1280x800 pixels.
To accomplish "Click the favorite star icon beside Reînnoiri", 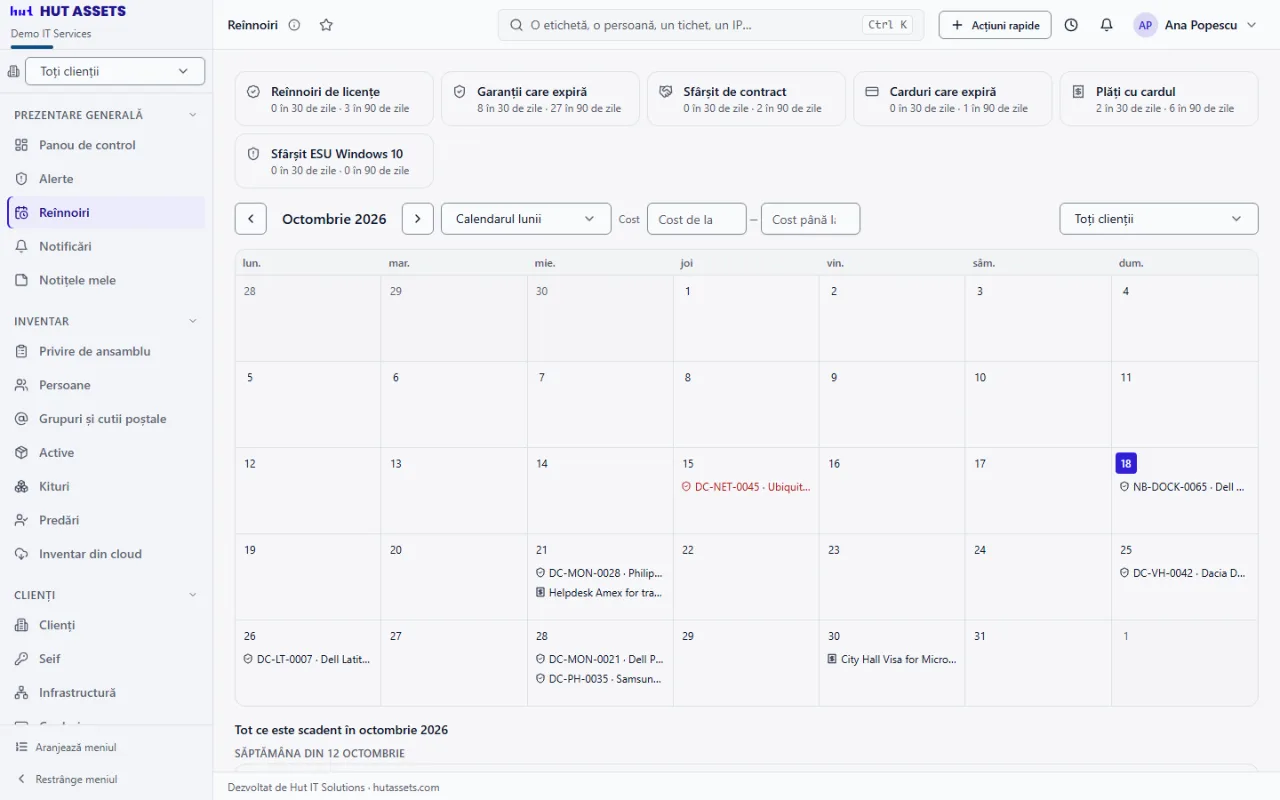I will pyautogui.click(x=326, y=25).
